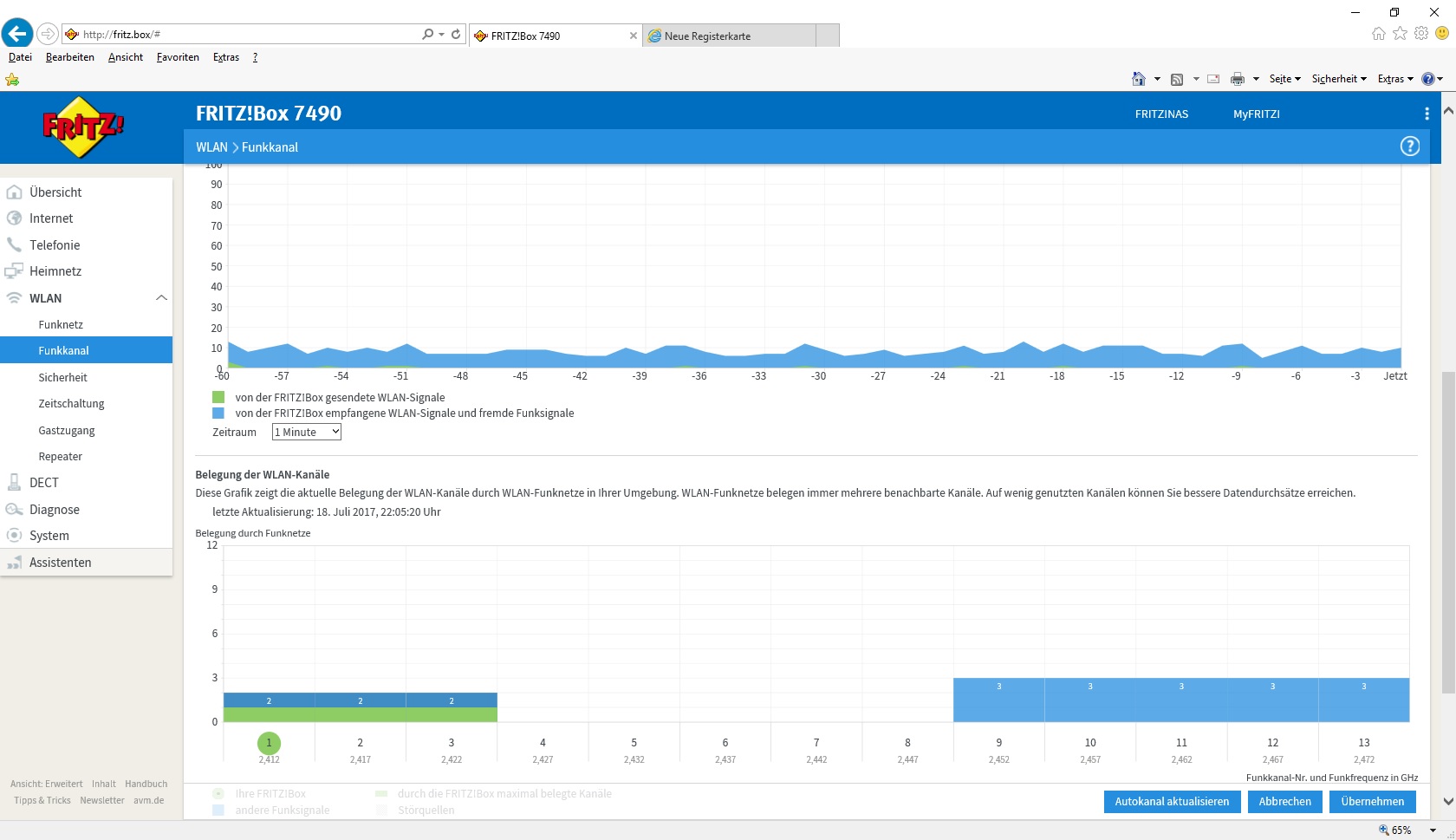The width and height of the screenshot is (1456, 840).
Task: Open the MyFRITZ! link
Action: click(1257, 114)
